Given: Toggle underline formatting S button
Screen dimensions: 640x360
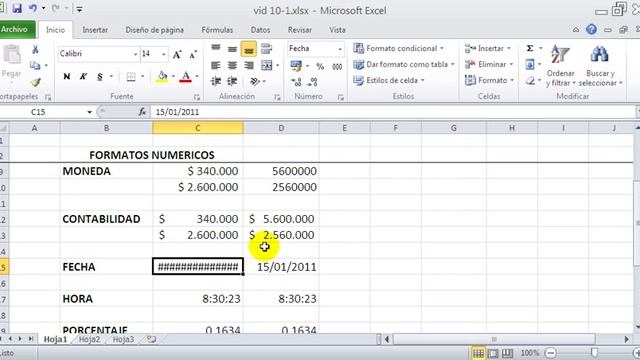Looking at the screenshot, I should tap(100, 76).
